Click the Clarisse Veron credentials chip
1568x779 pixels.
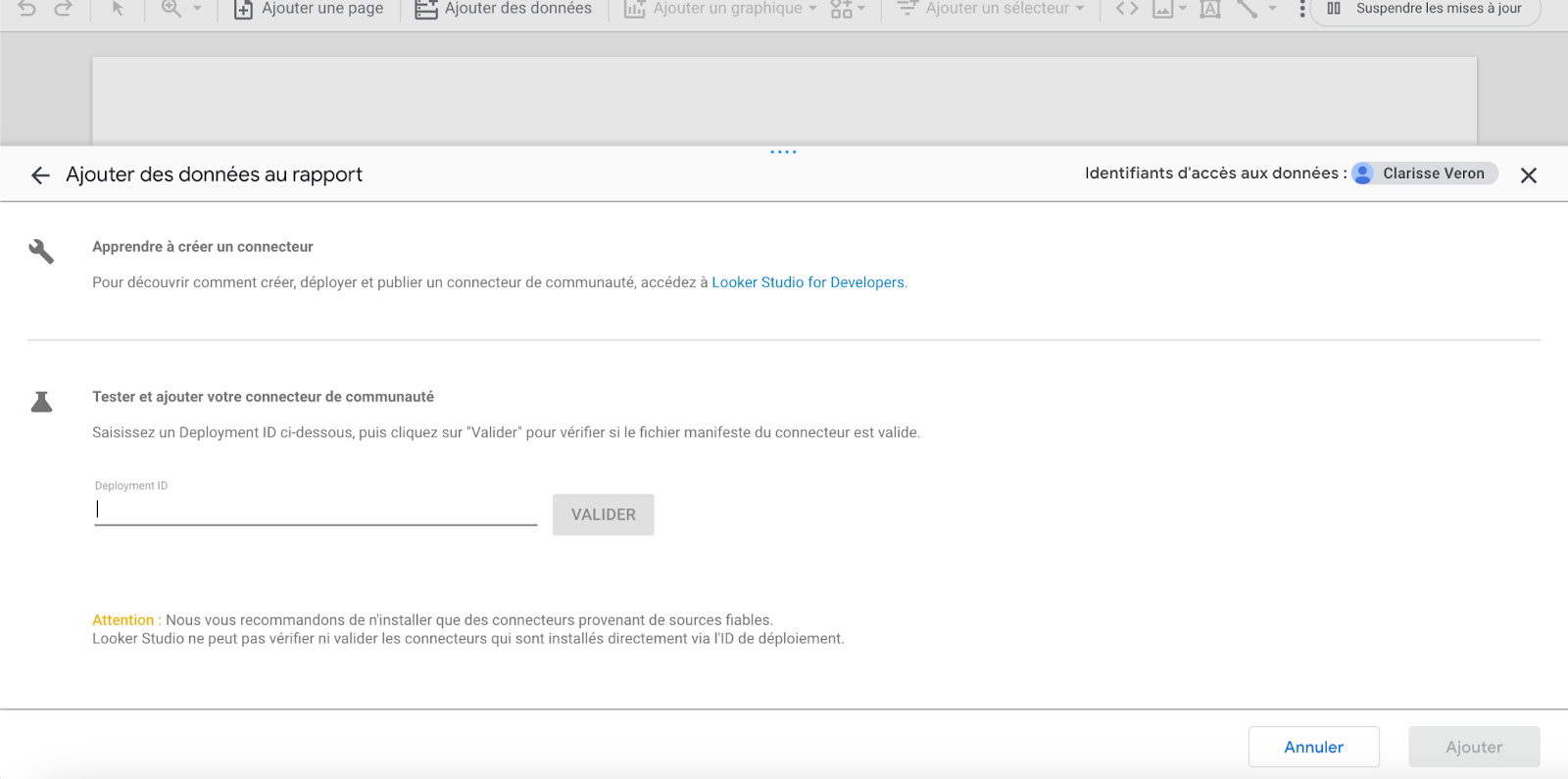coord(1424,173)
